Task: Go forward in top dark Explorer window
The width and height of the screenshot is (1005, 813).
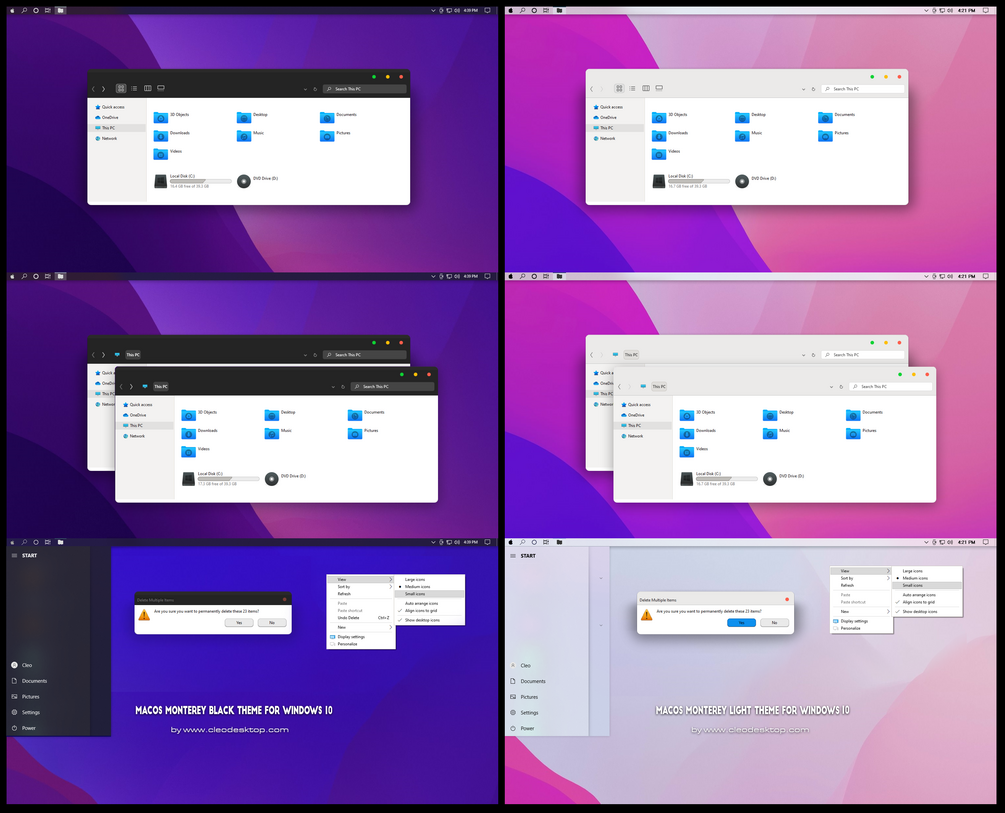Action: tap(103, 89)
